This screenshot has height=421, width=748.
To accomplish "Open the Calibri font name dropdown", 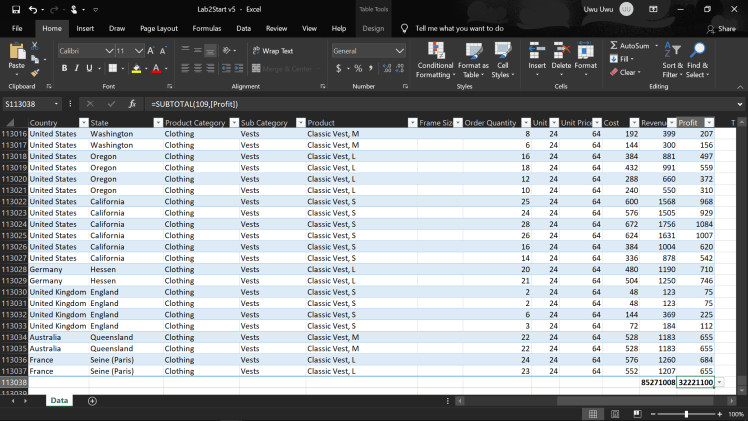I will 109,50.
